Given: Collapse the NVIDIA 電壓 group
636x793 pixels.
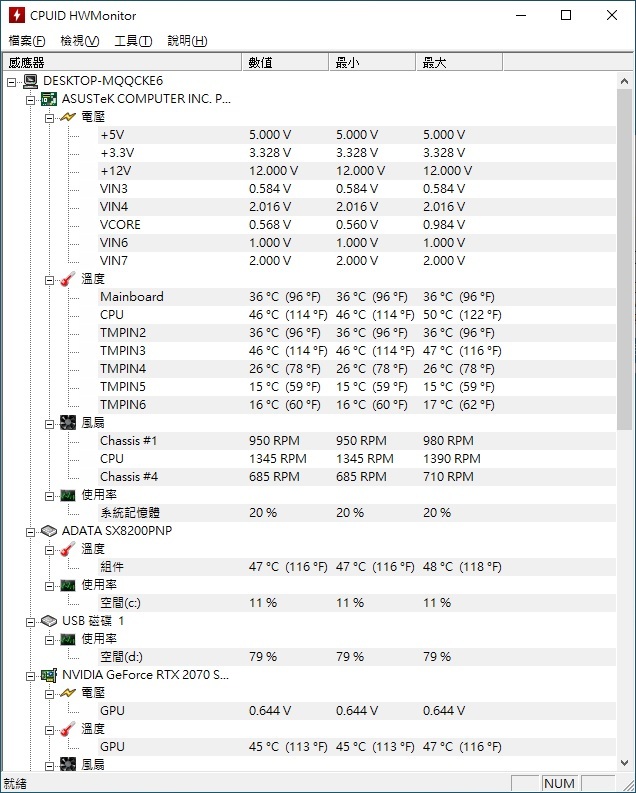Looking at the screenshot, I should tap(49, 694).
